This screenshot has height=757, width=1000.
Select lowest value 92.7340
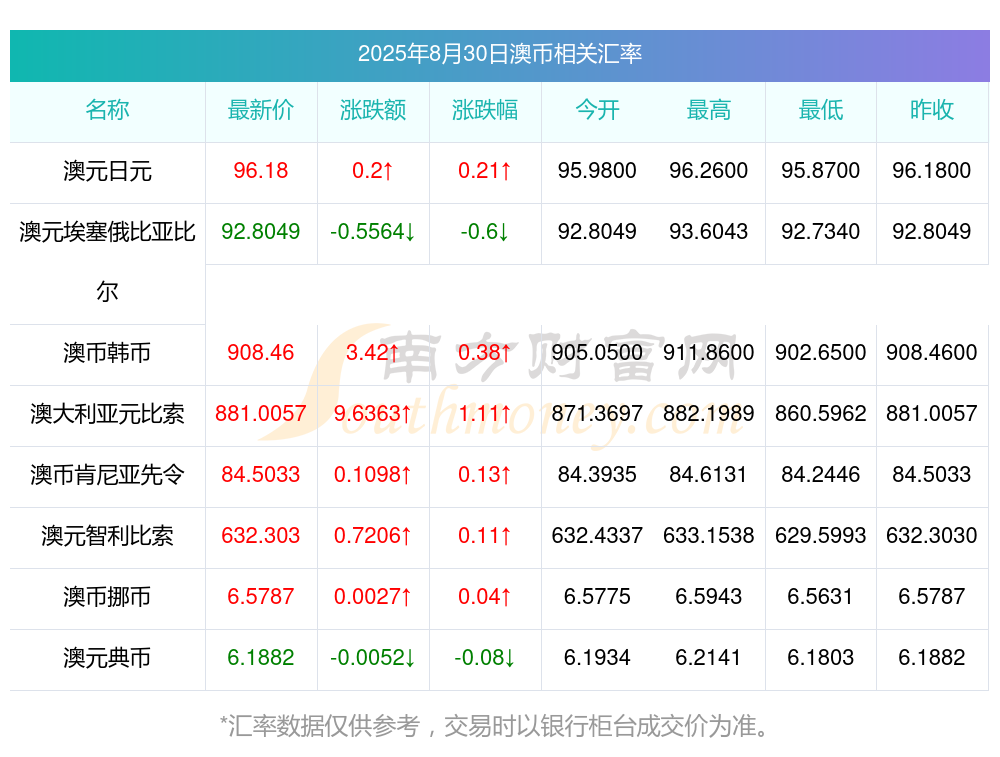pos(821,232)
